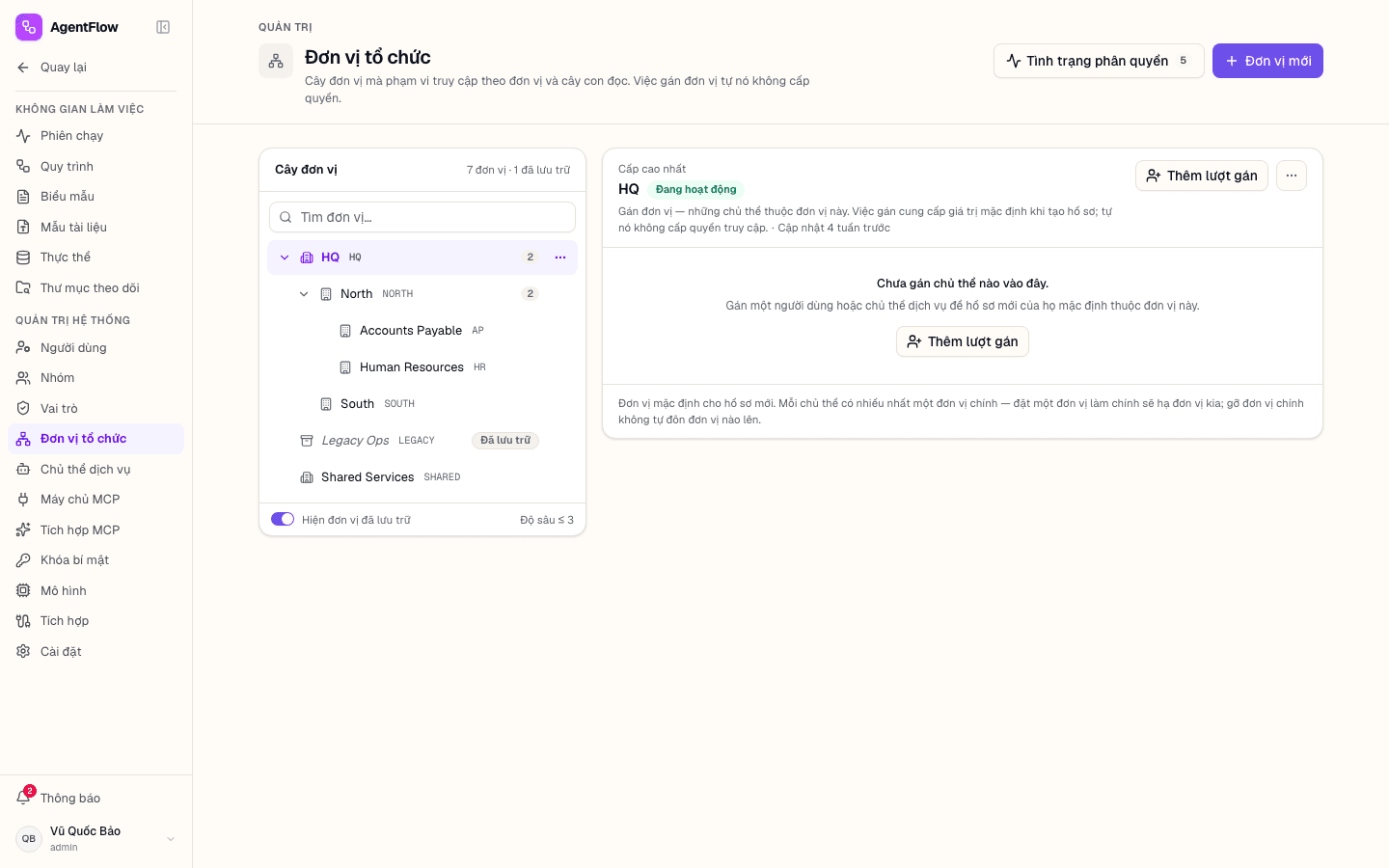Image resolution: width=1389 pixels, height=868 pixels.
Task: Select the Shared Services unit
Action: 422,477
